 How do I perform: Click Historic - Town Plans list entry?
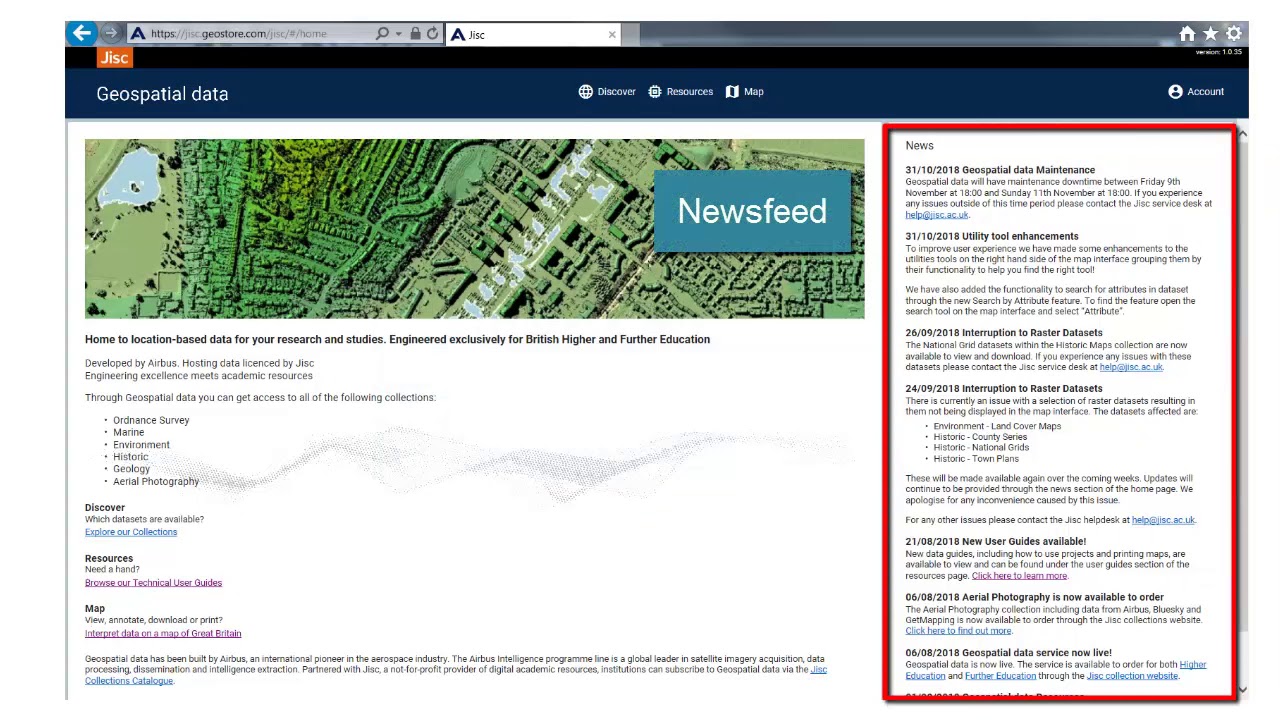[x=976, y=459]
